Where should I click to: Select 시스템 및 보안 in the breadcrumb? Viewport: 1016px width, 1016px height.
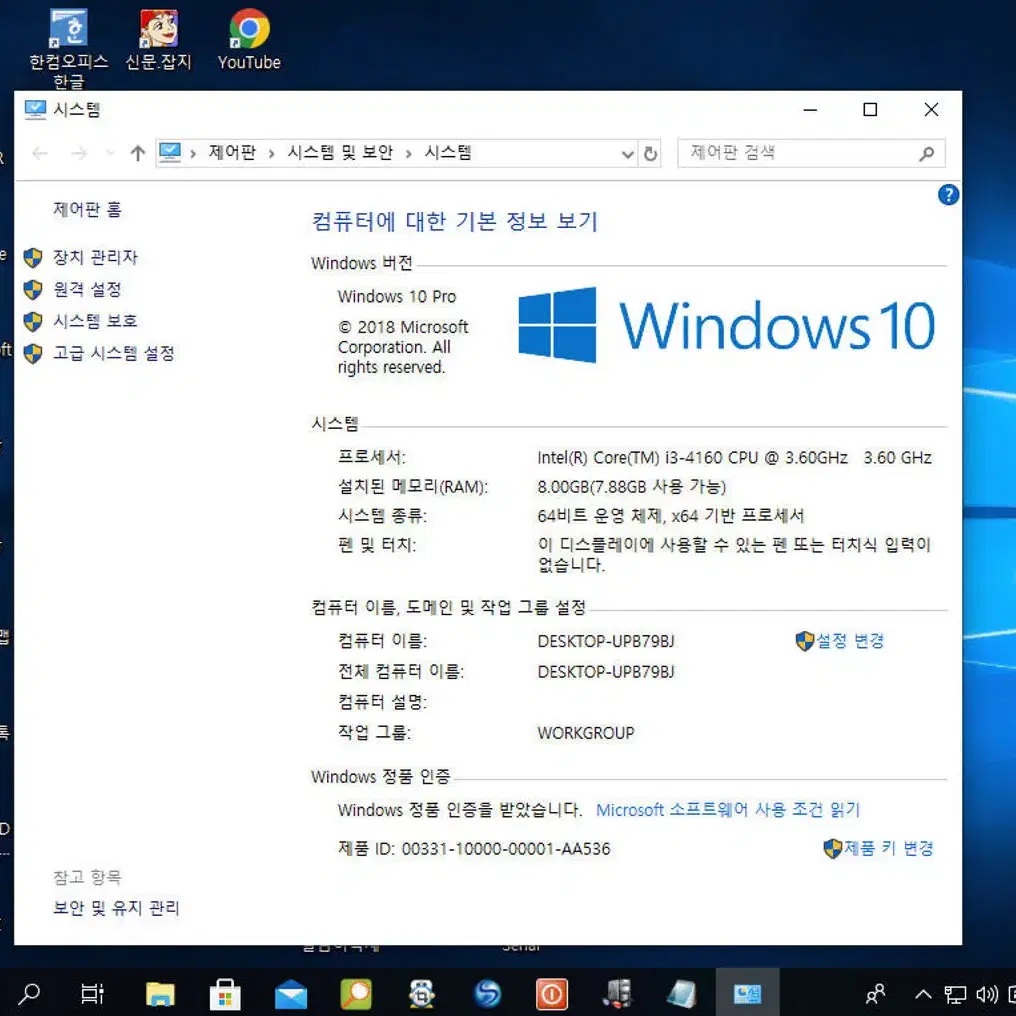[340, 153]
